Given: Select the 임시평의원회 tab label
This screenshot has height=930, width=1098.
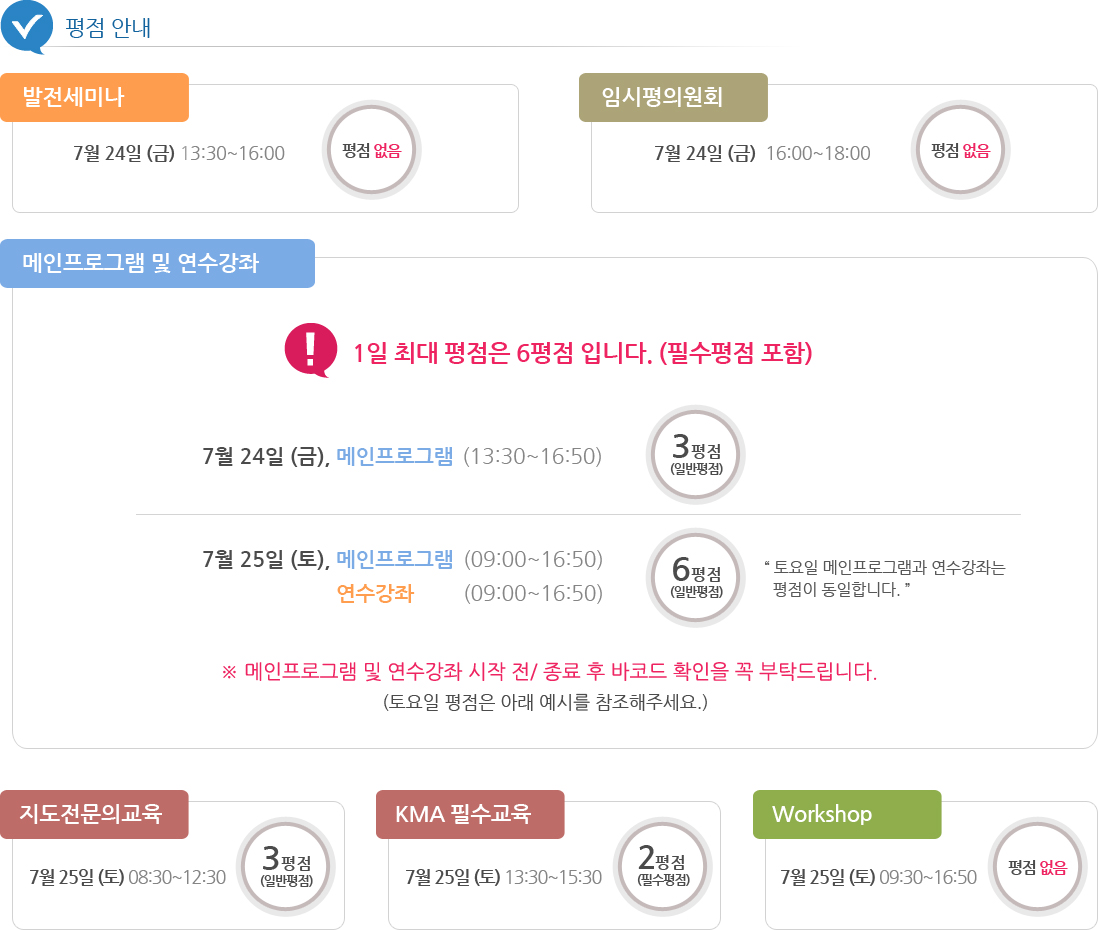Looking at the screenshot, I should coord(673,97).
